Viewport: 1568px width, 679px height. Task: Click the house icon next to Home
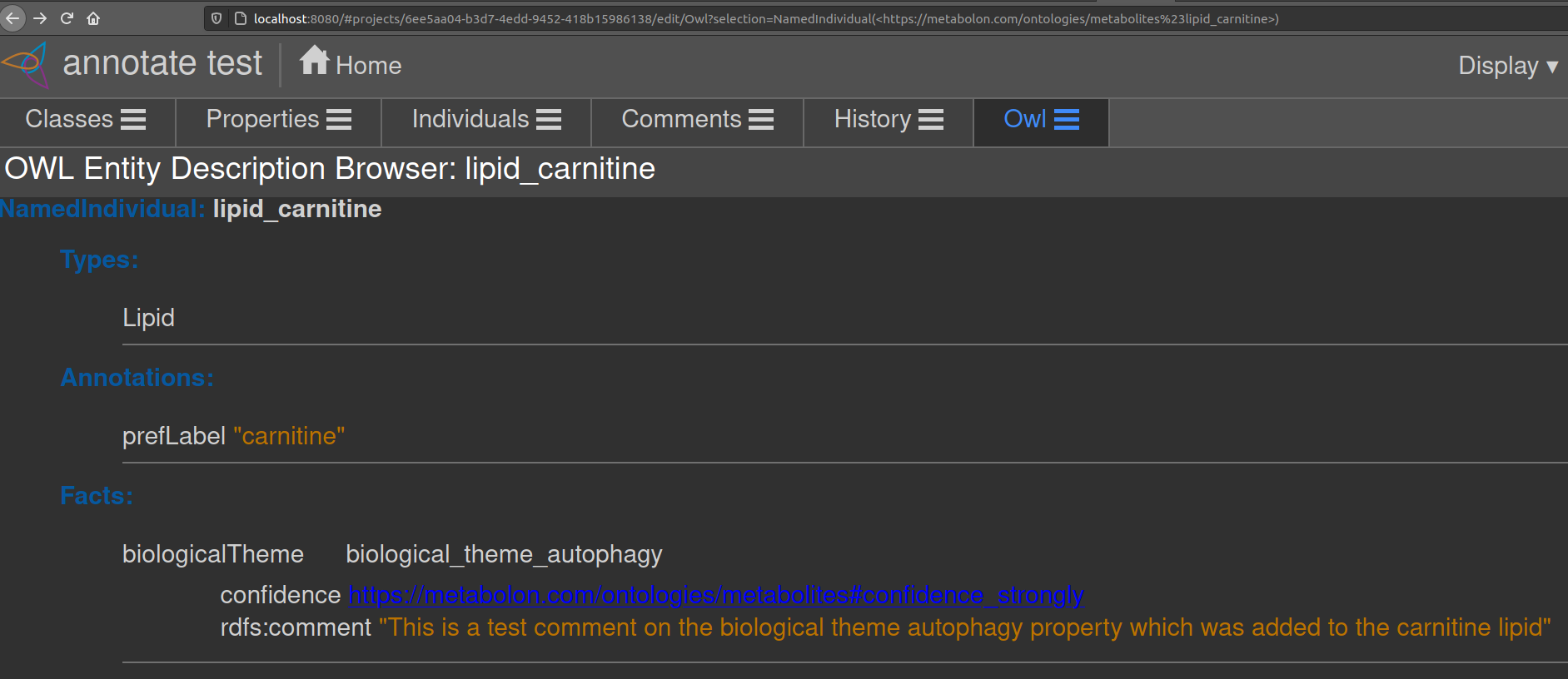coord(314,61)
